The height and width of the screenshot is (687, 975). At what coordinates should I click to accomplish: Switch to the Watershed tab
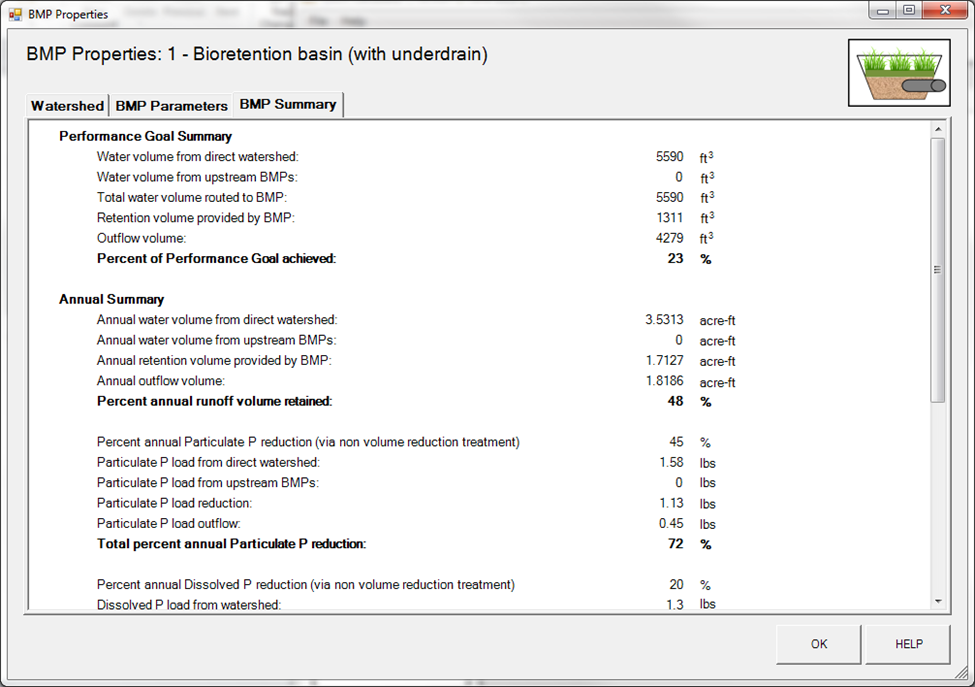tap(67, 106)
